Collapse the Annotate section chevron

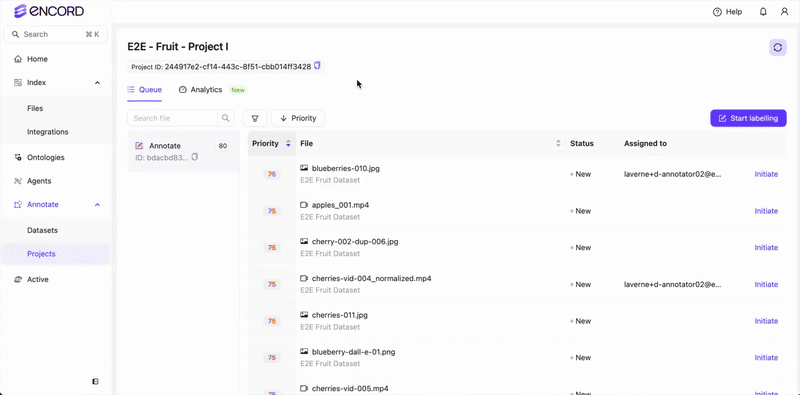point(97,205)
